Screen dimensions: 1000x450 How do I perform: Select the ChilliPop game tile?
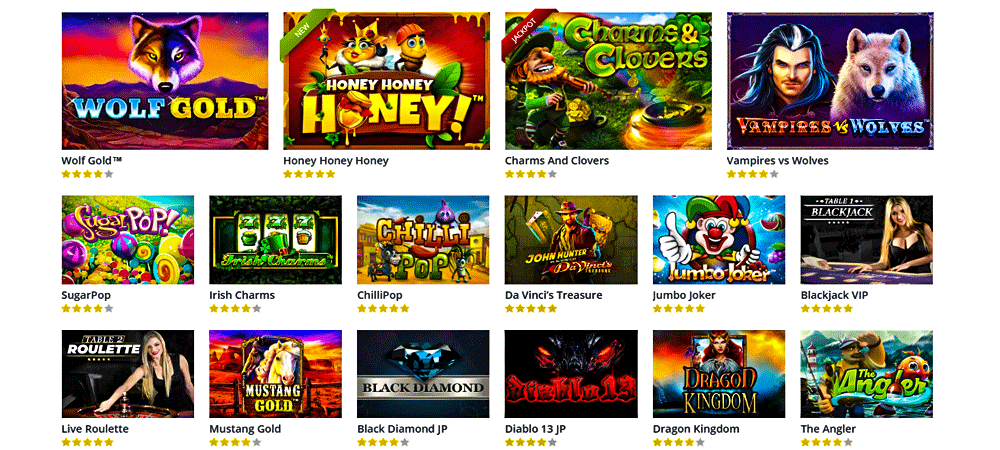tap(423, 240)
